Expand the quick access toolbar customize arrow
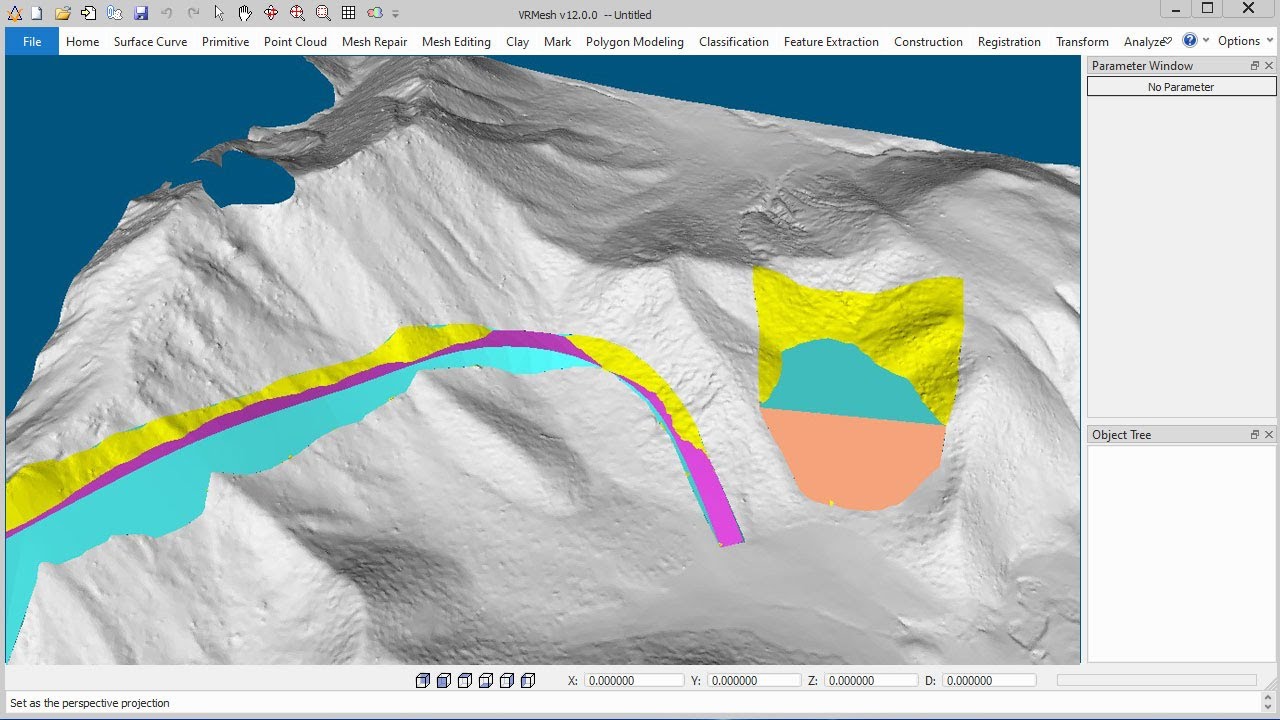1280x720 pixels. 396,14
